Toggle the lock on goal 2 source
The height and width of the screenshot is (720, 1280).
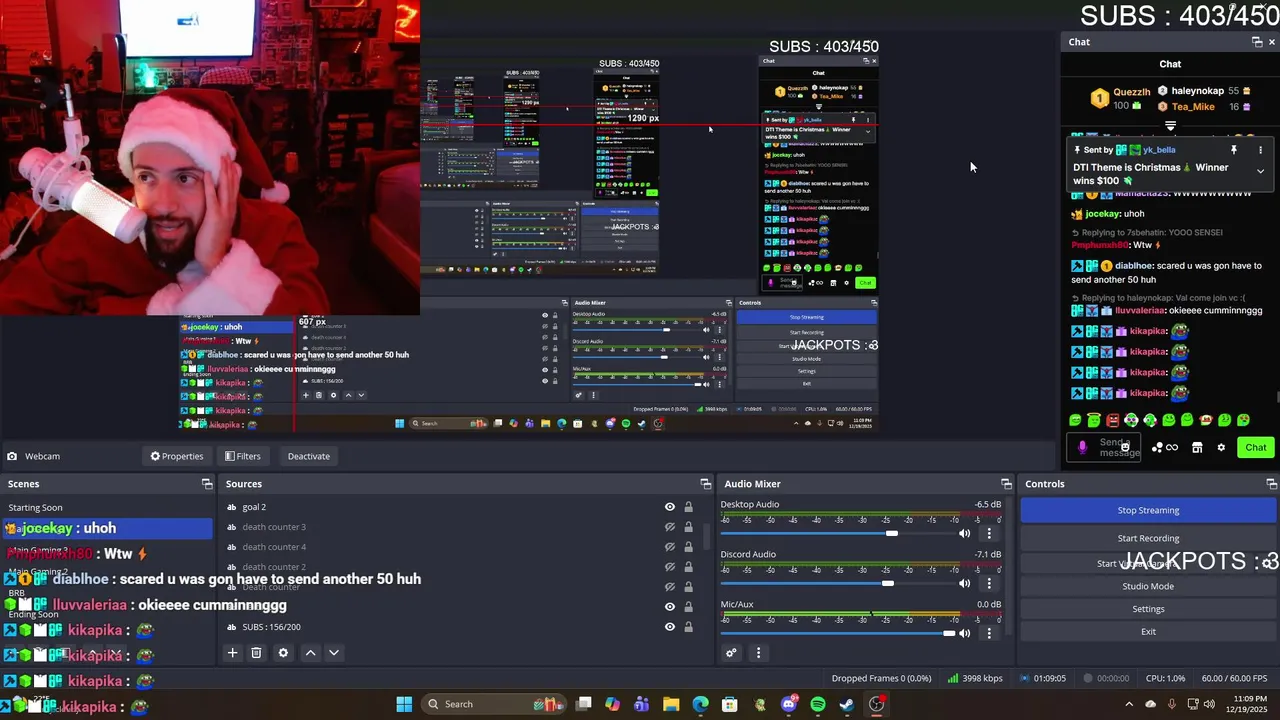(688, 507)
